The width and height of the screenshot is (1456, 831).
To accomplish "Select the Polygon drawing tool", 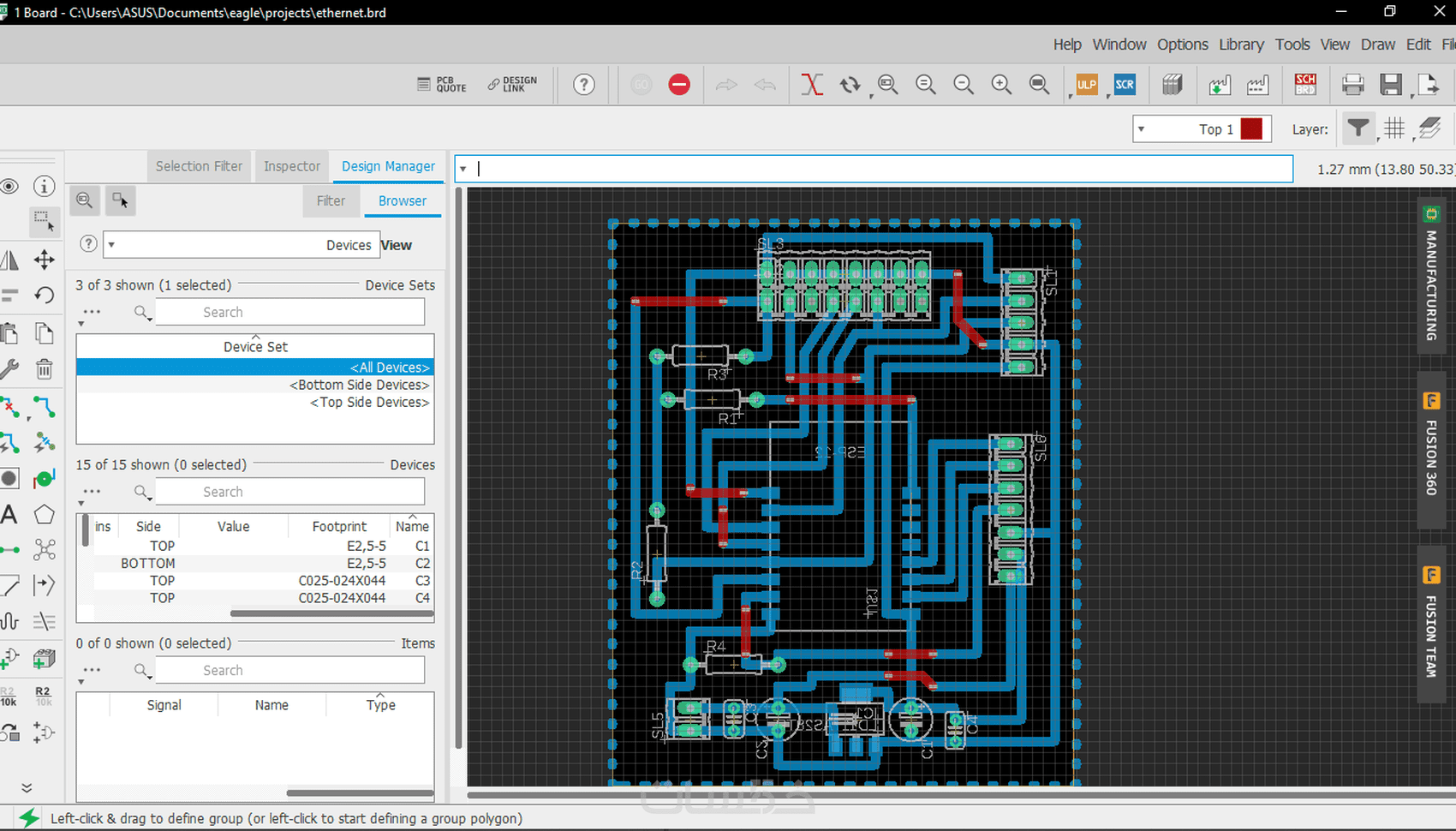I will point(44,515).
